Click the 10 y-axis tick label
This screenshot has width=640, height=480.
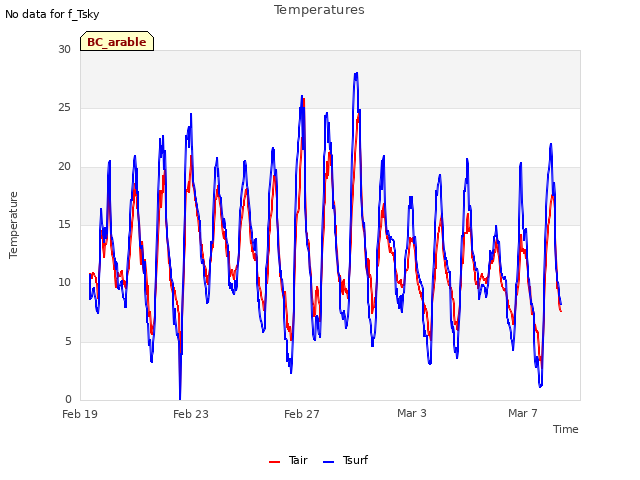[x=64, y=282]
